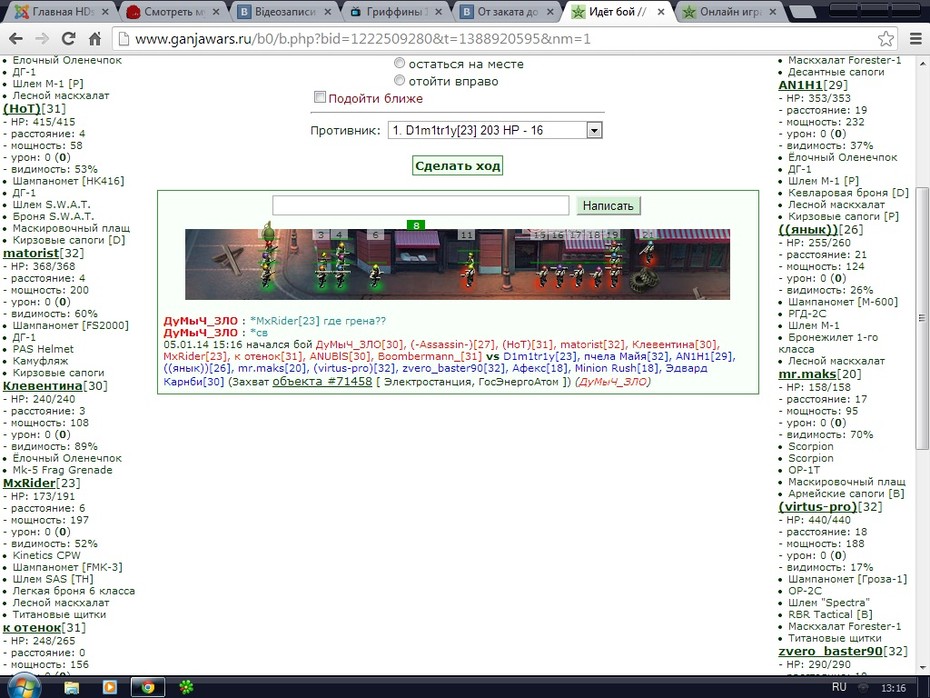Image resolution: width=930 pixels, height=698 pixels.
Task: Open the 'к отенок' player profile link
Action: [x=32, y=628]
